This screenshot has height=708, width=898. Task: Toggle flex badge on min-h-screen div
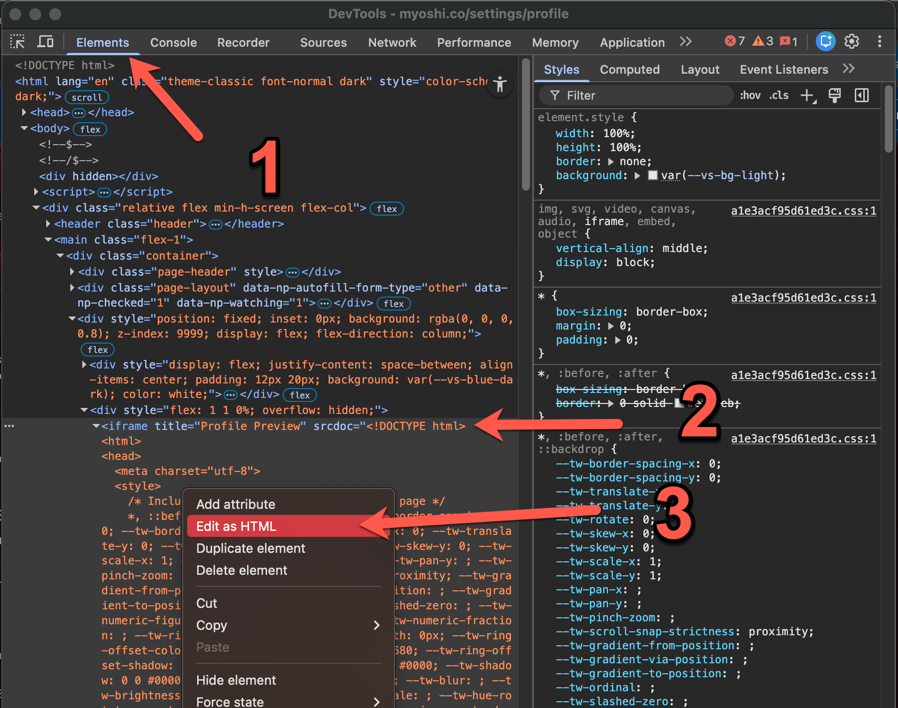387,209
